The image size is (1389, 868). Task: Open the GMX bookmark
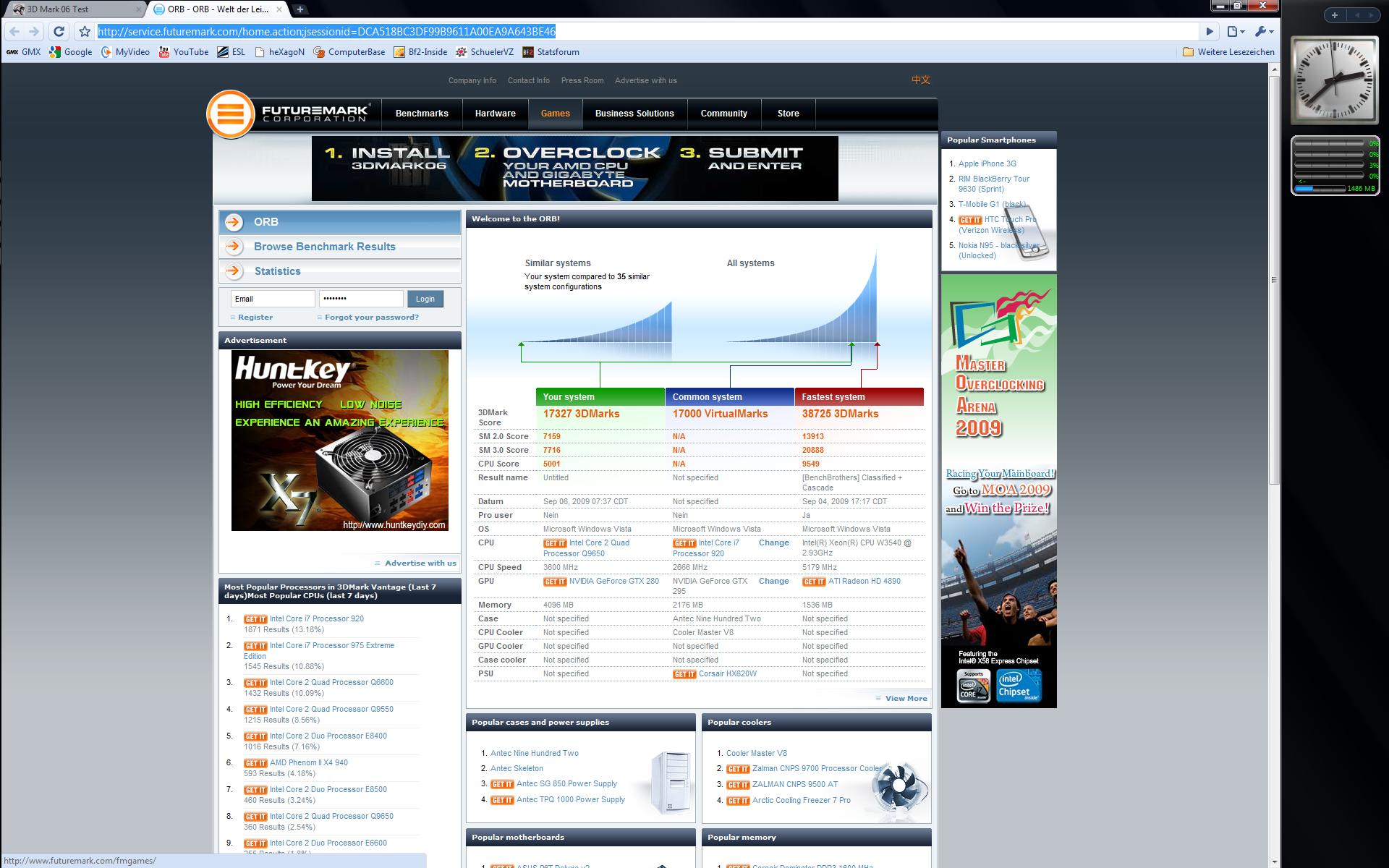[x=23, y=52]
